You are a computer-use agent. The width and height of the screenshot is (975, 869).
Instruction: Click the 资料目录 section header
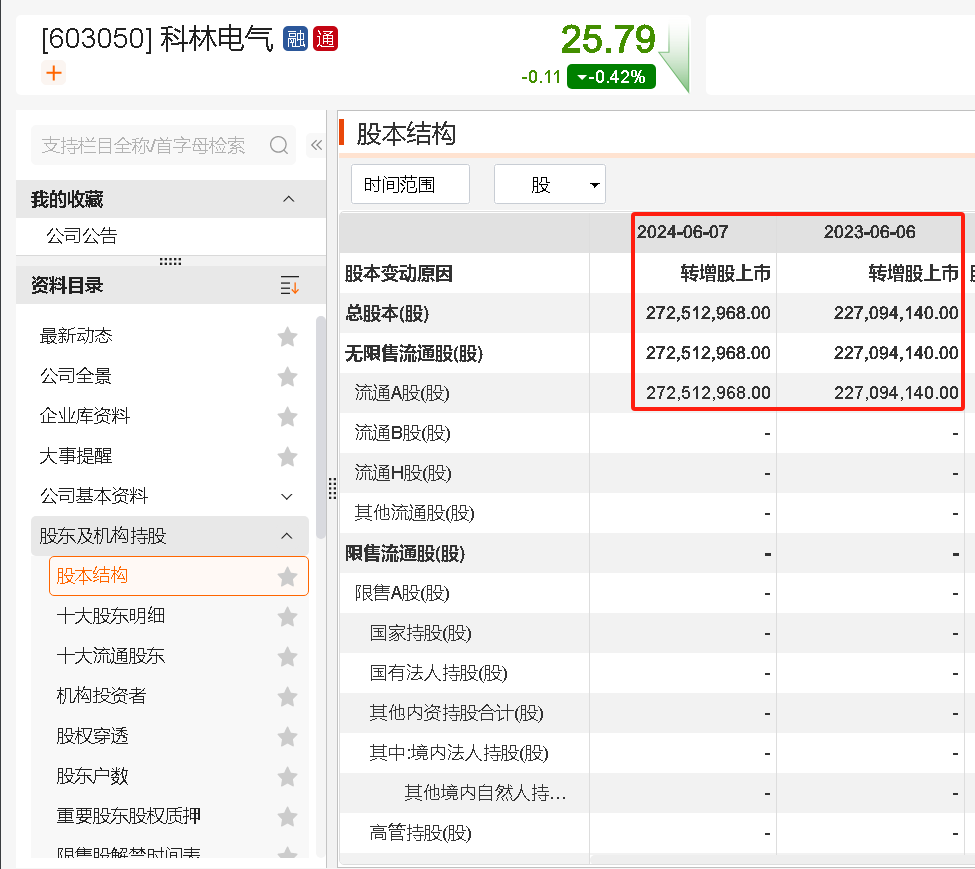pyautogui.click(x=171, y=285)
